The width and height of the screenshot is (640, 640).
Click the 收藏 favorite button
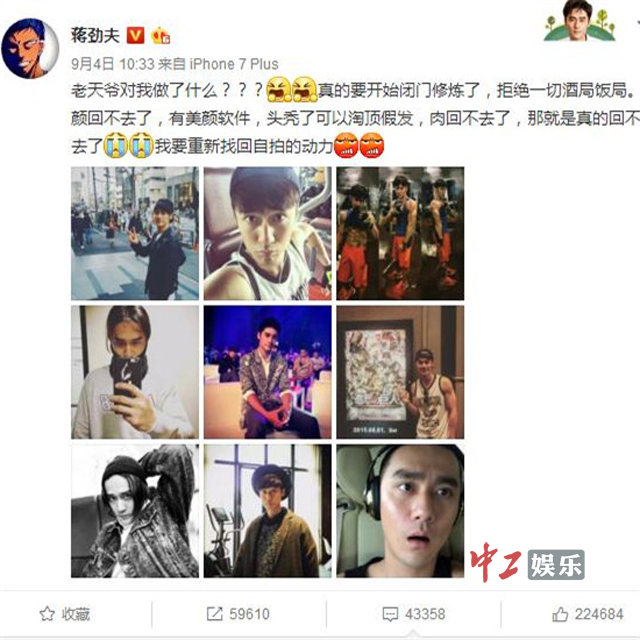coord(65,614)
